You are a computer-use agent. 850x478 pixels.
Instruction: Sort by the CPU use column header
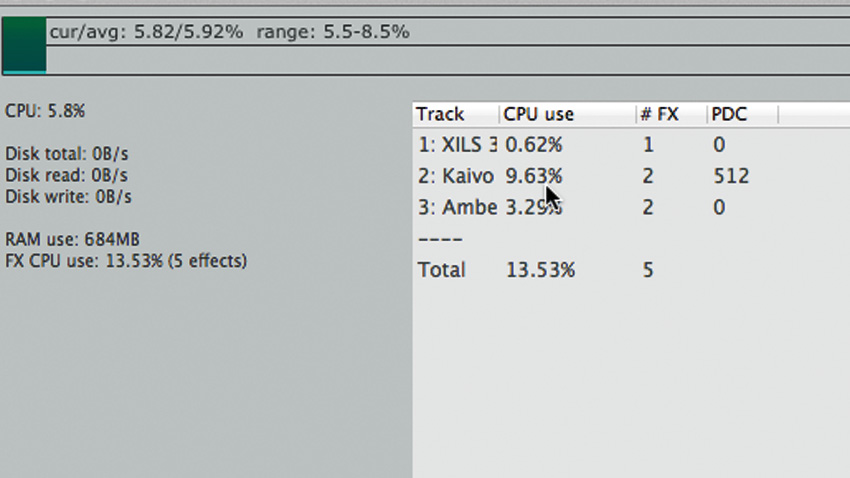point(567,114)
